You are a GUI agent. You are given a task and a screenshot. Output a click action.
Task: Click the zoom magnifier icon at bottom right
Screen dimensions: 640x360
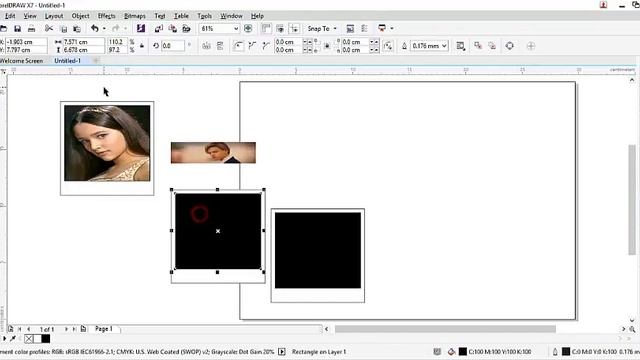632,329
